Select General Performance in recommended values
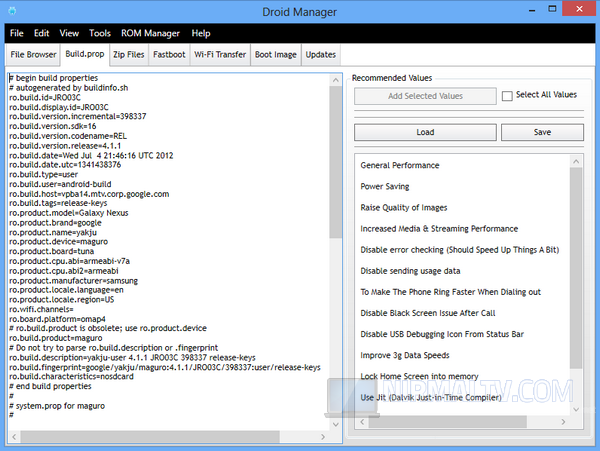Image resolution: width=600 pixels, height=451 pixels. (x=400, y=165)
